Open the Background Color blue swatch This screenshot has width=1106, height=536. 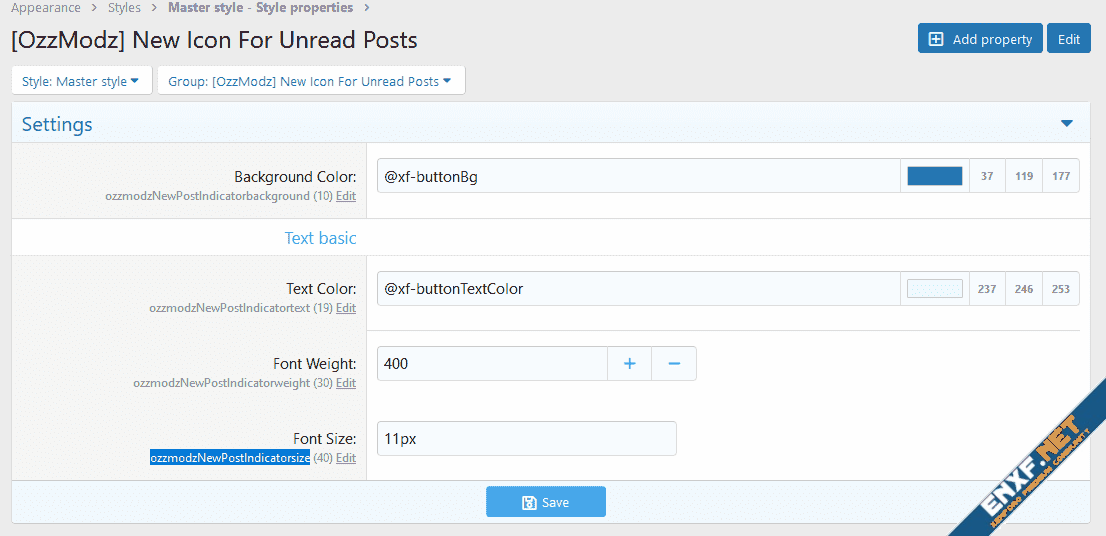(934, 176)
